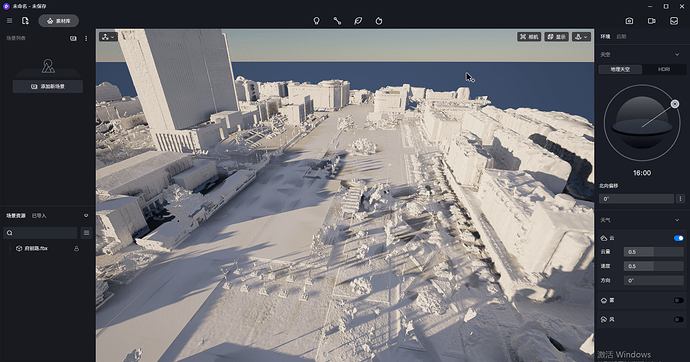Viewport: 690px width, 362px height.
Task: Click the cloud weather icon
Action: pos(604,238)
